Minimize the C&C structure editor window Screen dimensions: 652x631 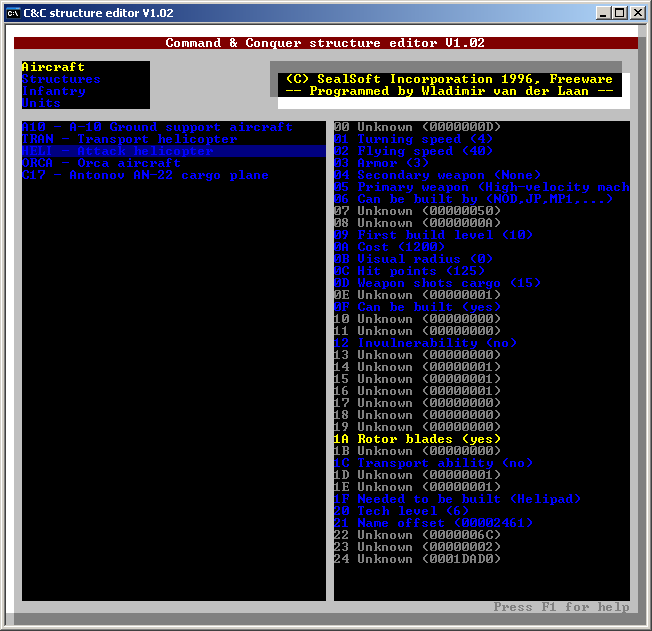pos(603,13)
